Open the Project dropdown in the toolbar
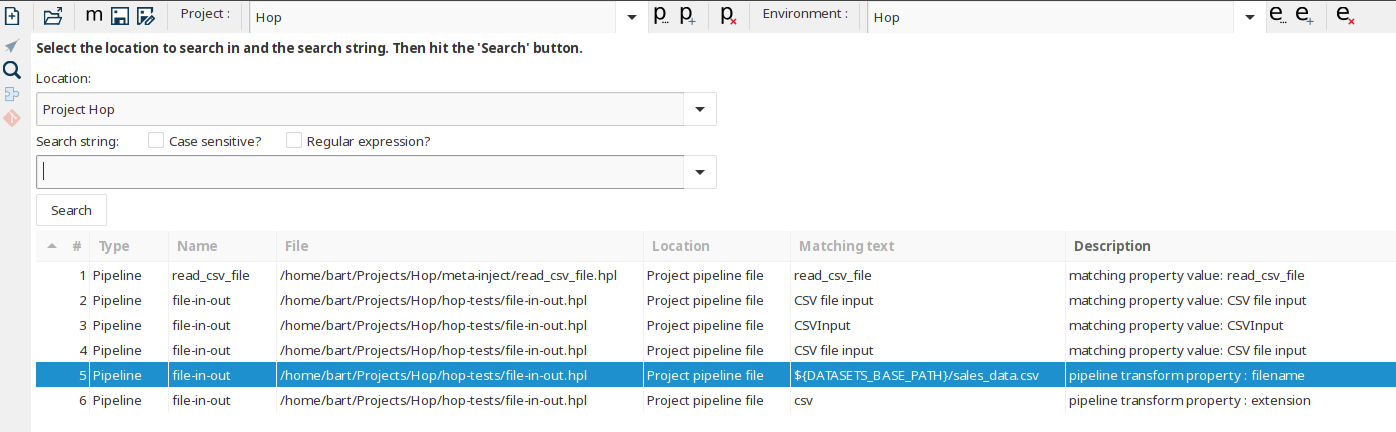Image resolution: width=1396 pixels, height=432 pixels. point(631,17)
